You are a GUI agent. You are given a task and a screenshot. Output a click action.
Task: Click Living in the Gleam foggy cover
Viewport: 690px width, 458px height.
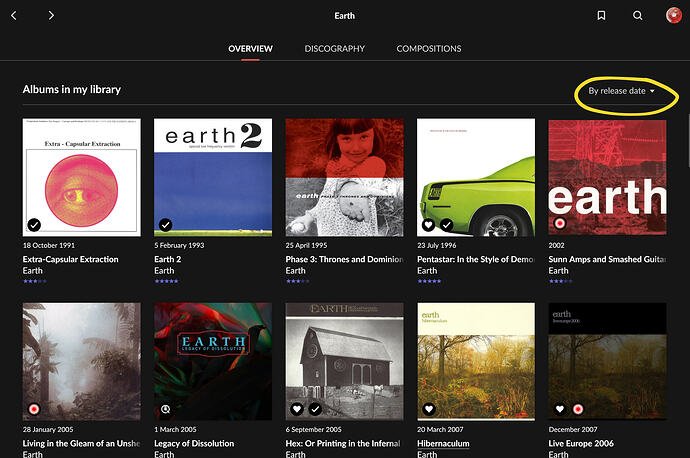point(82,362)
